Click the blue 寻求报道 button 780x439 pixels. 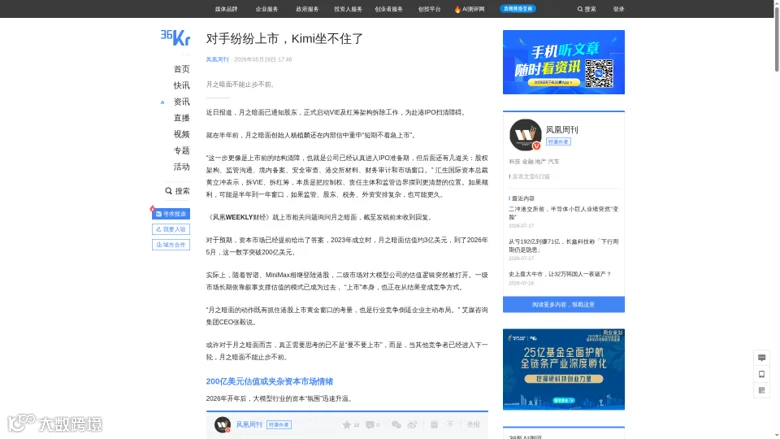(x=171, y=214)
